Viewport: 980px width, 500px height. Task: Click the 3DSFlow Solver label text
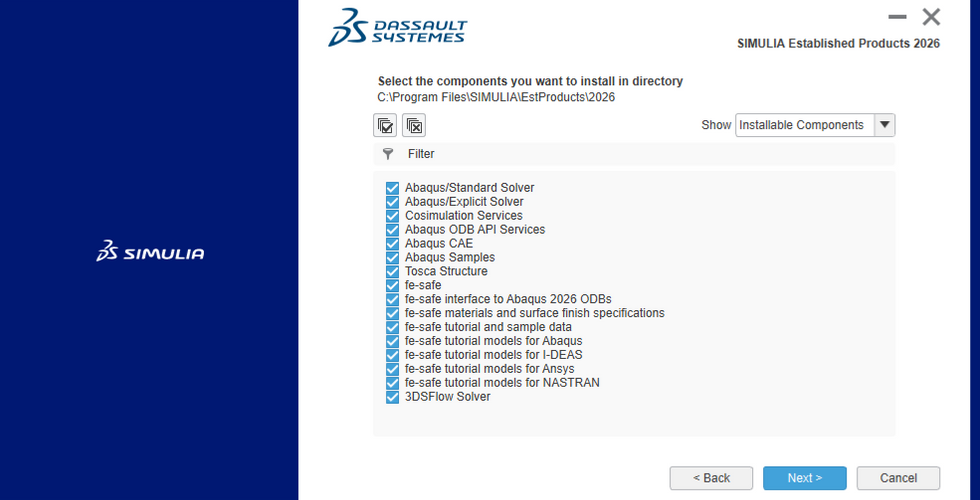(448, 397)
